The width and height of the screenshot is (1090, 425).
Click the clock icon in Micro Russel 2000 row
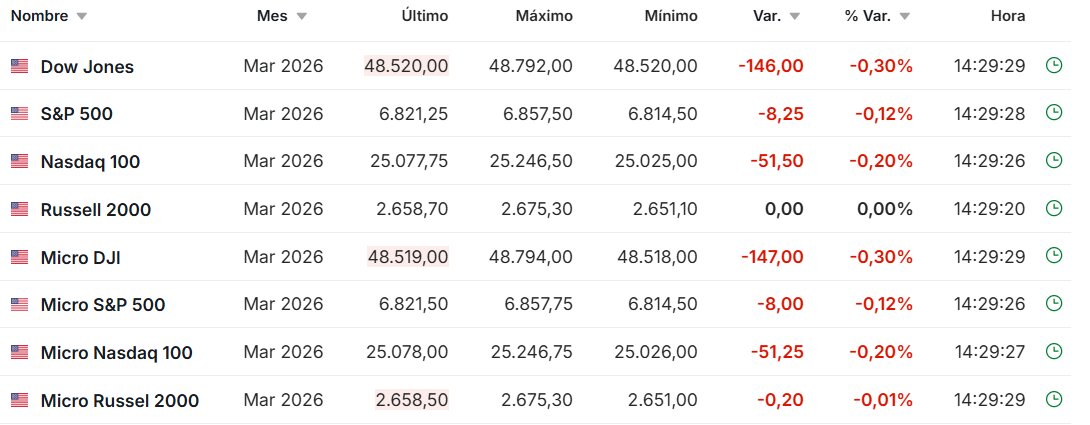[1053, 400]
